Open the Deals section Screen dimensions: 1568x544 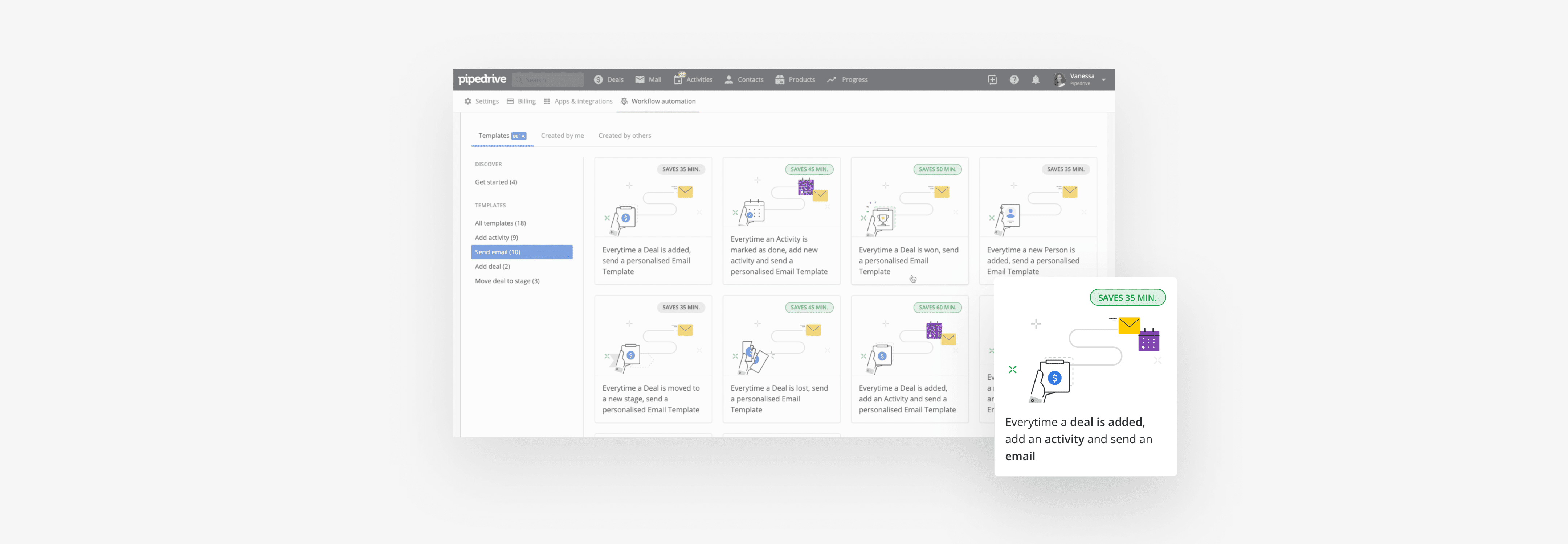click(609, 80)
